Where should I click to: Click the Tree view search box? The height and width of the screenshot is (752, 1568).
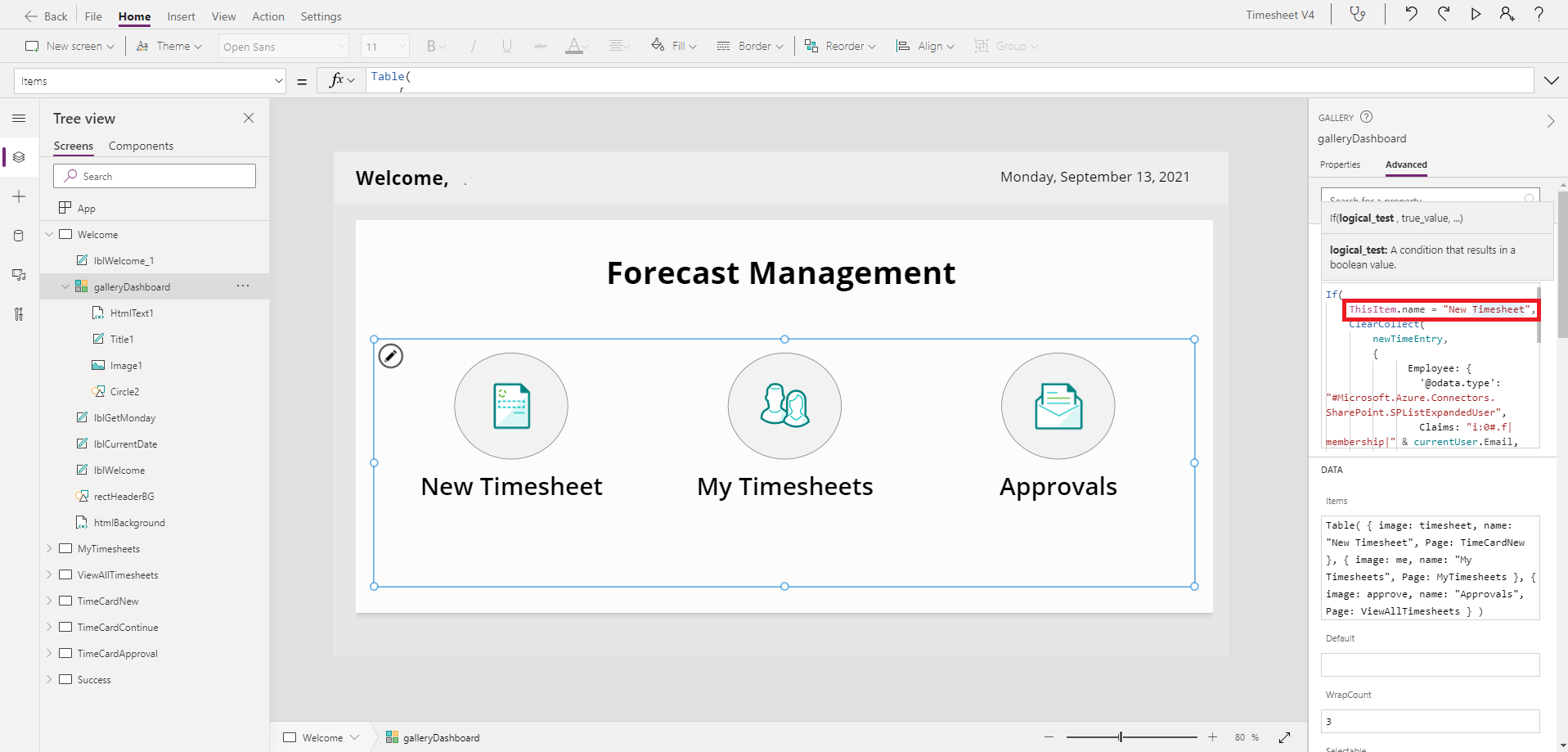coord(155,175)
